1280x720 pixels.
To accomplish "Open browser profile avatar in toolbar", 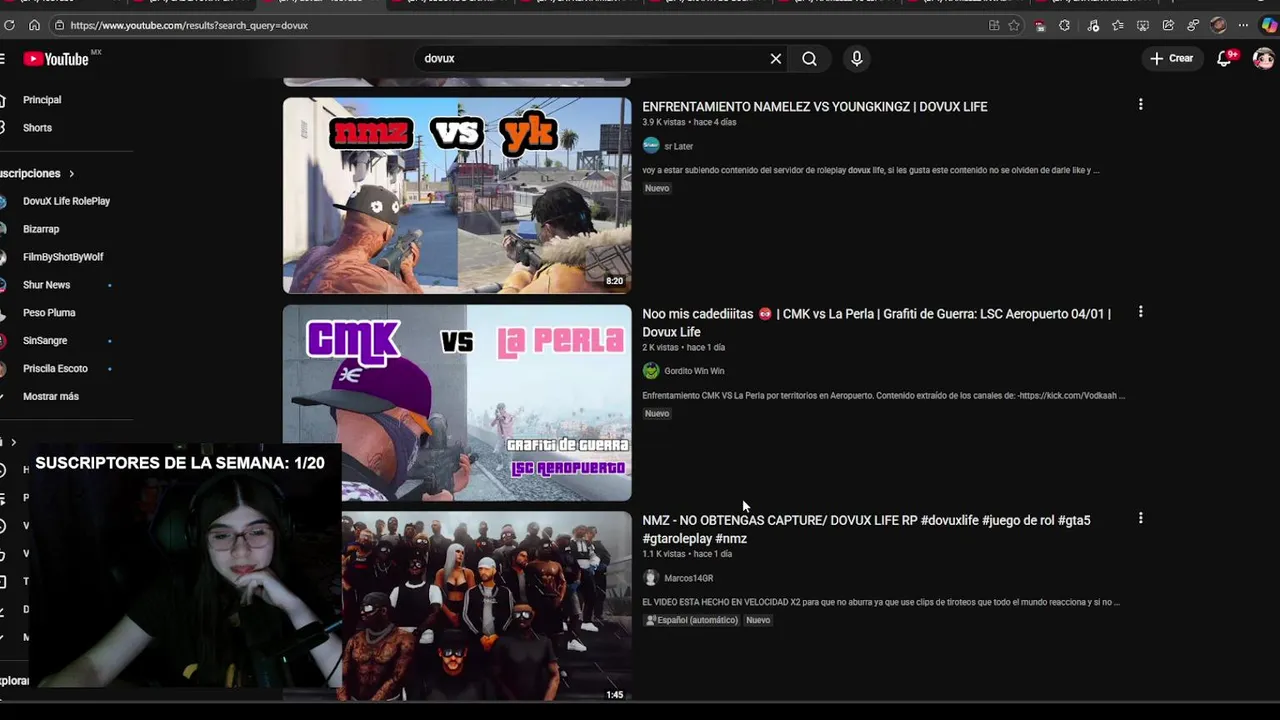I will coord(1218,25).
